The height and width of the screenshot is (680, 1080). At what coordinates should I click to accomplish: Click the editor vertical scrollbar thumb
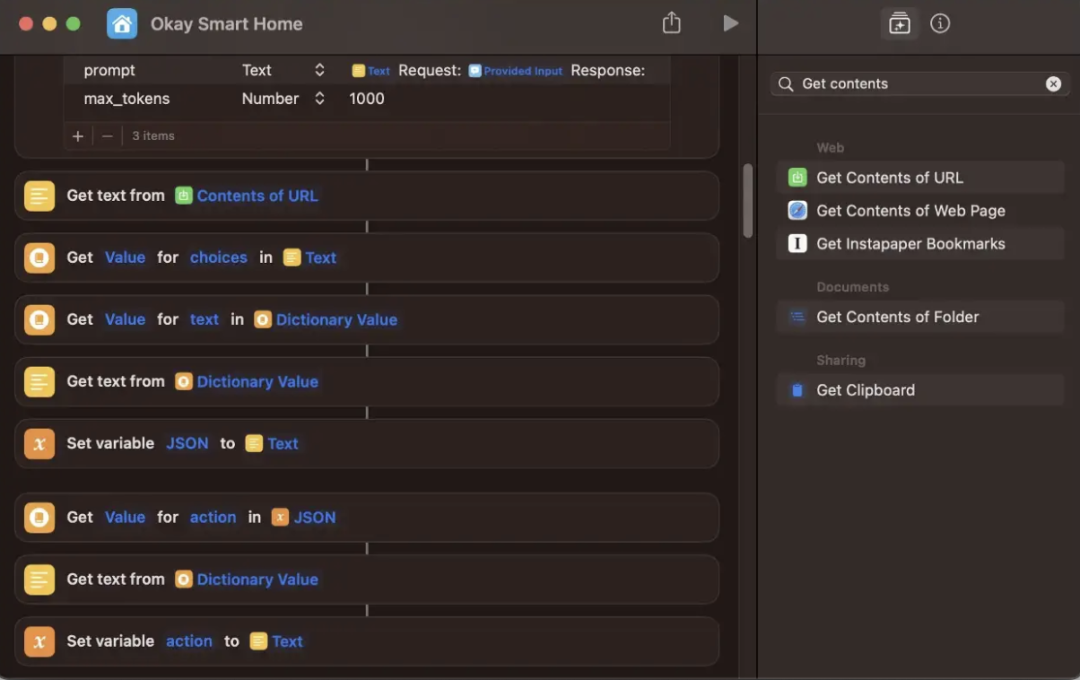tap(748, 200)
